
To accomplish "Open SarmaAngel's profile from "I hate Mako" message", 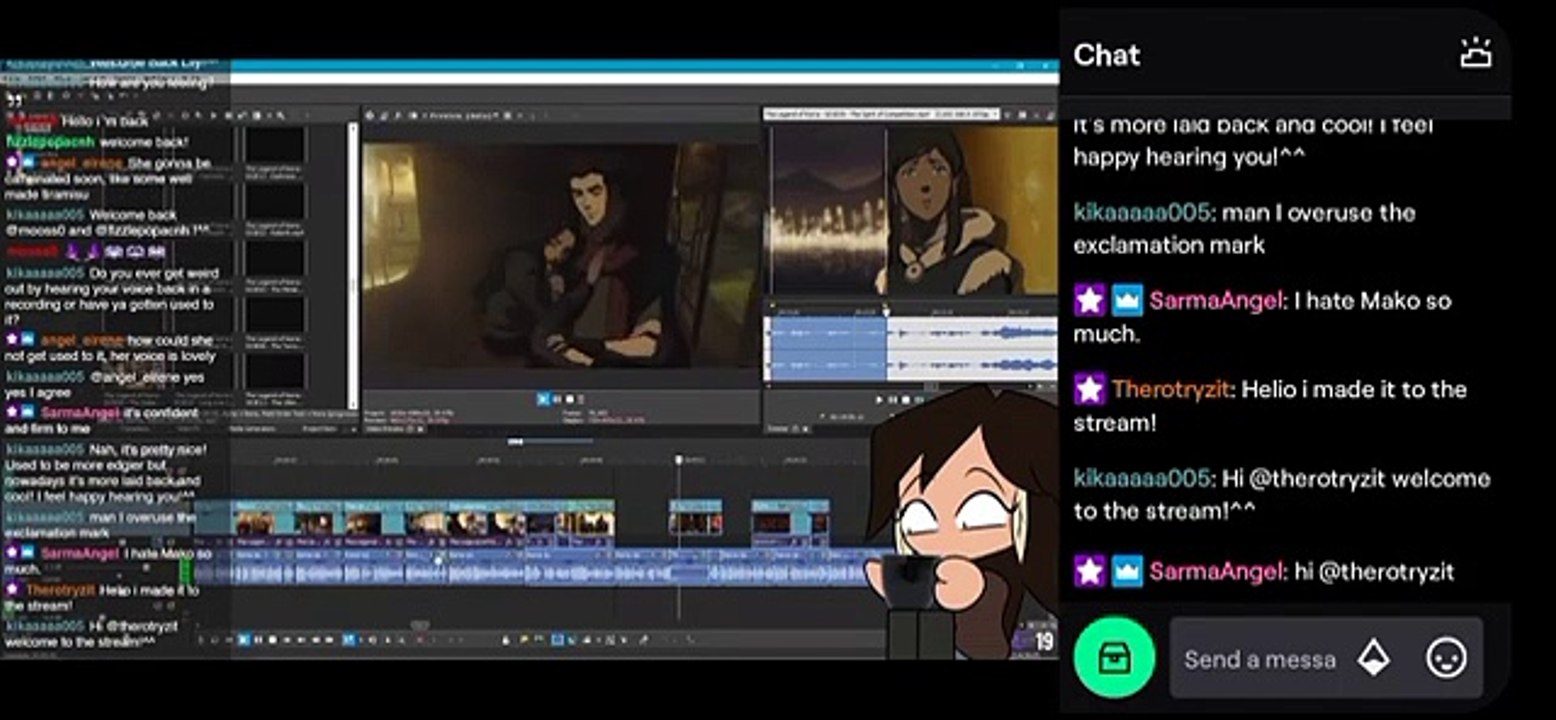I will coord(1216,300).
